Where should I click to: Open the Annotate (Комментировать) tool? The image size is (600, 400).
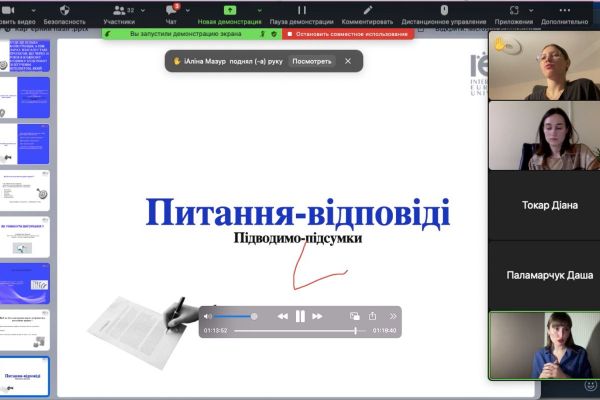(366, 8)
